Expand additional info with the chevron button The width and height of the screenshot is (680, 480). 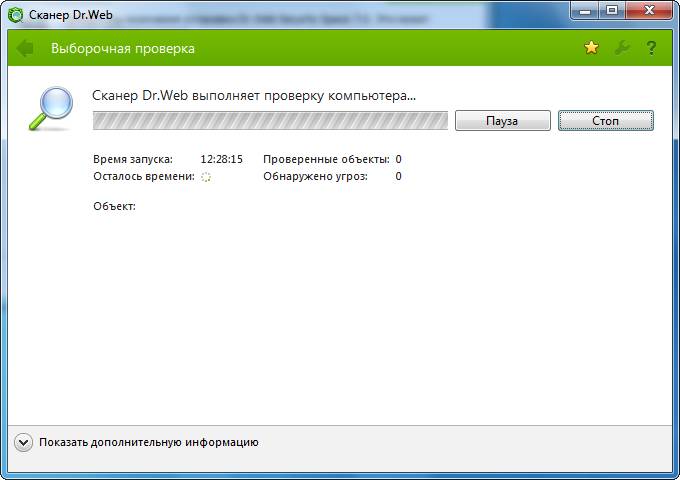(23, 443)
